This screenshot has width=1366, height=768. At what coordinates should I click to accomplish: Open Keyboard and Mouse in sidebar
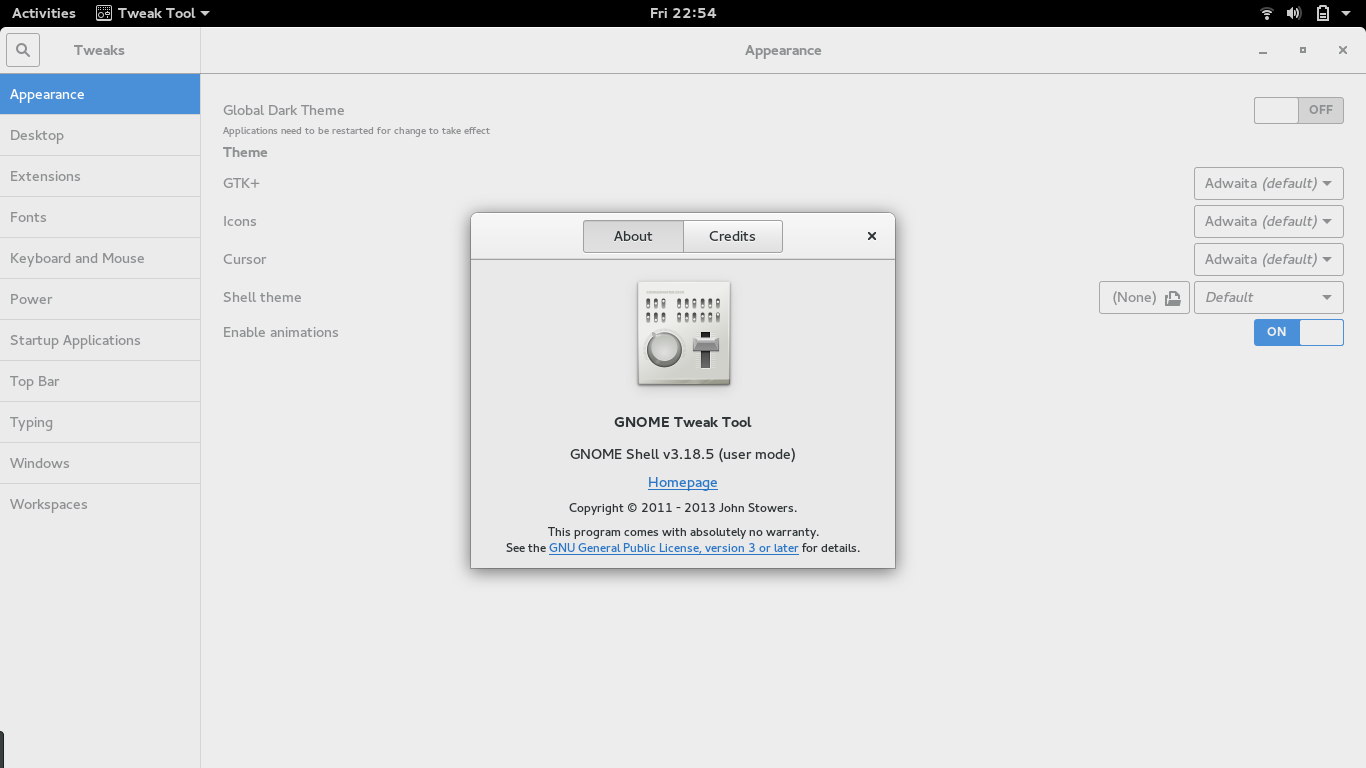[x=100, y=258]
